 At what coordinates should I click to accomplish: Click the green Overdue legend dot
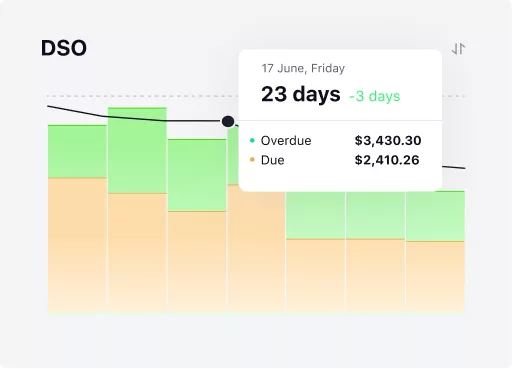(252, 141)
